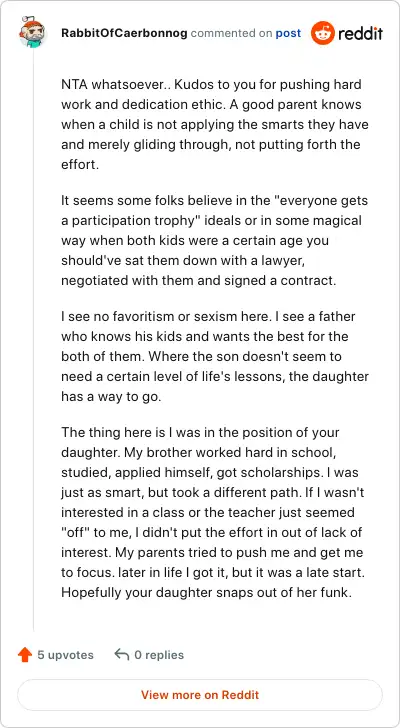The image size is (400, 728).
Task: Click the quoted phrase "everyone gets a participation trophy"
Action: click(x=214, y=211)
